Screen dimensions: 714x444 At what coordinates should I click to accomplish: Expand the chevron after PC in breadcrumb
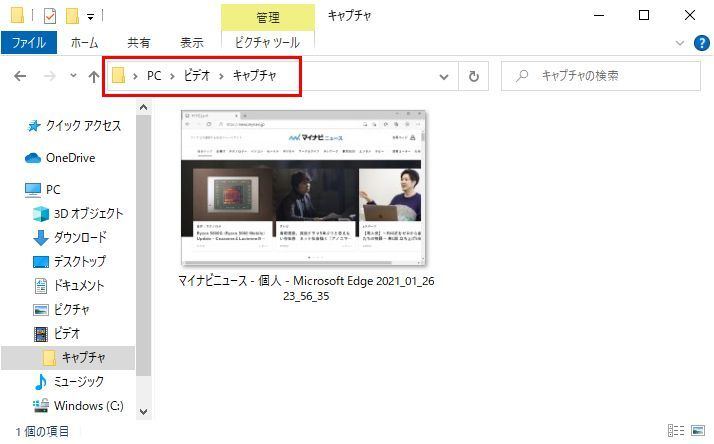pyautogui.click(x=172, y=76)
